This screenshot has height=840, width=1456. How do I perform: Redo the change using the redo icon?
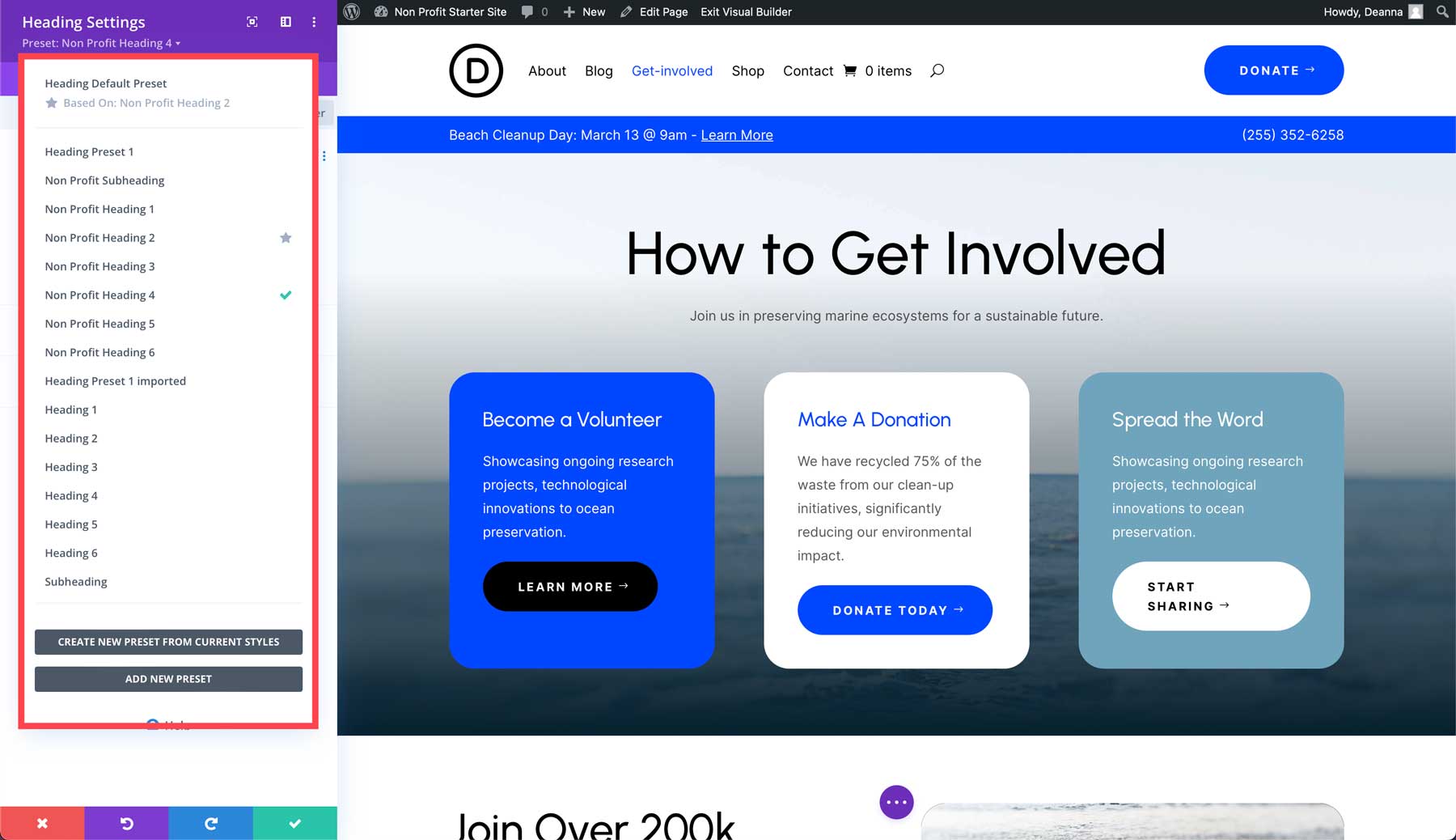click(210, 823)
